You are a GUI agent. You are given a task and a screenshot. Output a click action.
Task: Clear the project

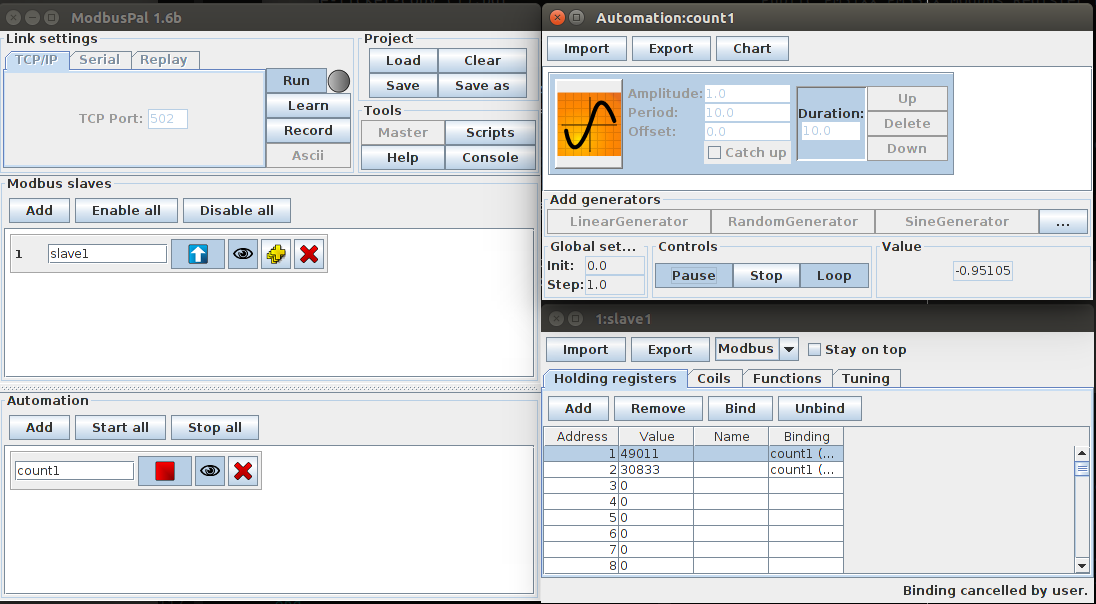482,60
